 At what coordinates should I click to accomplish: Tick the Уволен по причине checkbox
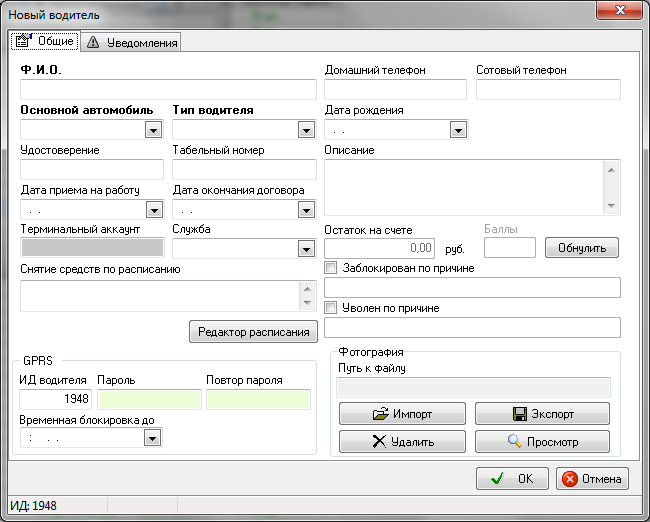pos(333,308)
